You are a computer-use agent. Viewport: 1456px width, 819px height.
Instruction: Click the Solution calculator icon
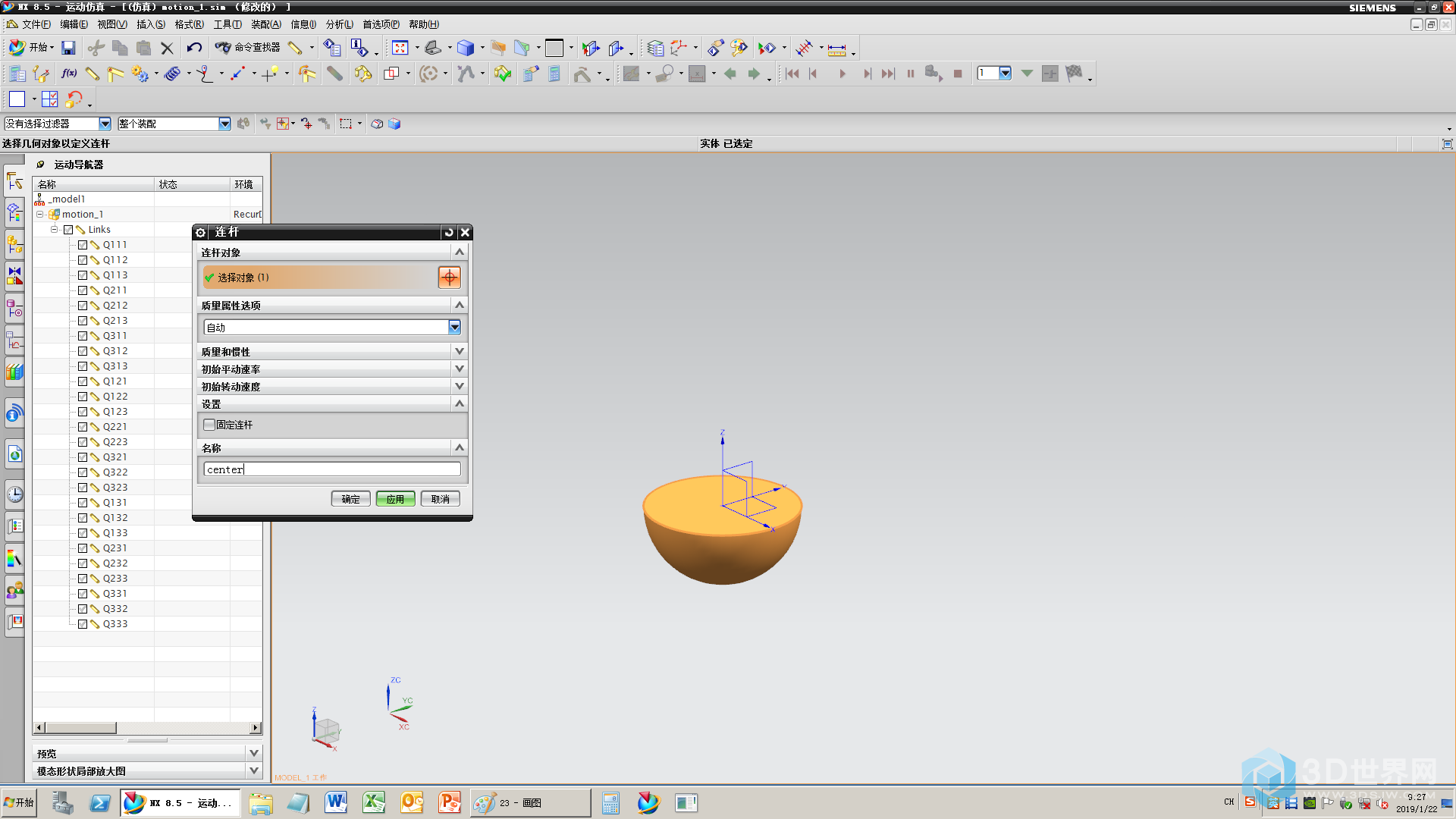(554, 74)
